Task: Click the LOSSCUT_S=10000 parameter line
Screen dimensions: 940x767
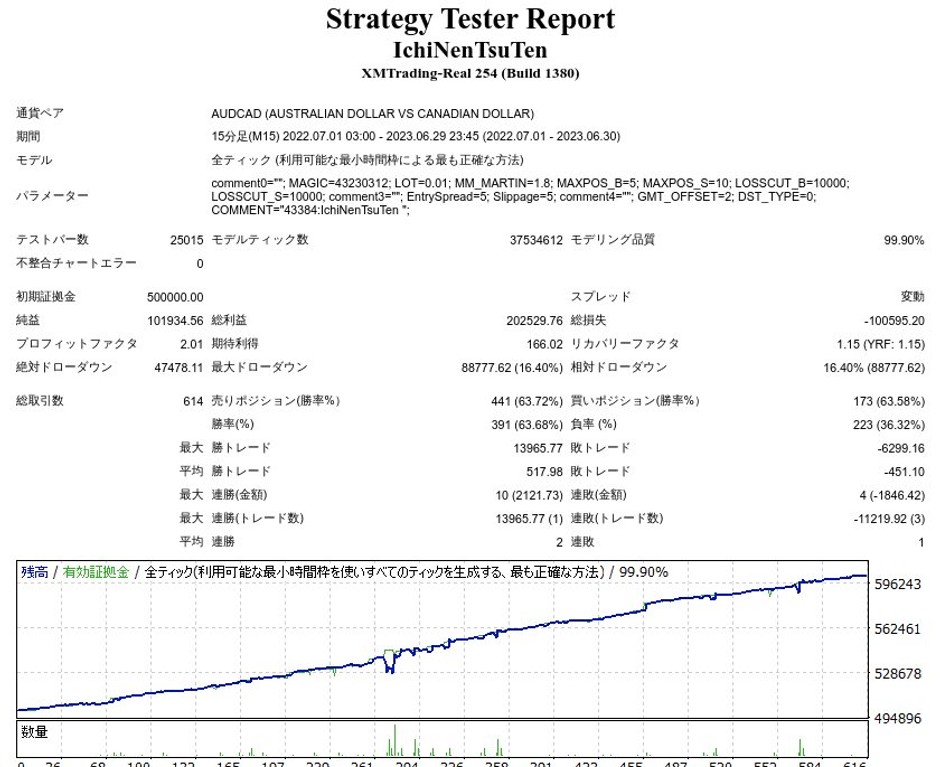Action: tap(514, 197)
